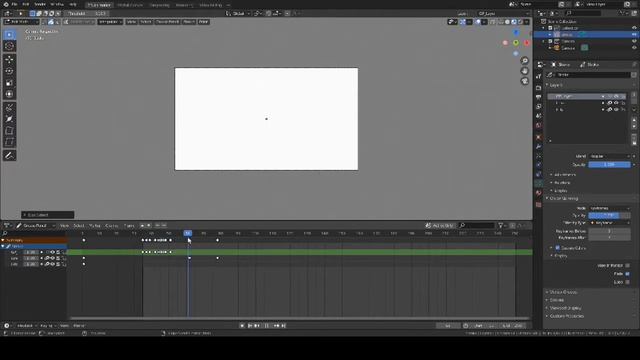Open the Edit menu
The width and height of the screenshot is (640, 360).
pyautogui.click(x=26, y=4)
